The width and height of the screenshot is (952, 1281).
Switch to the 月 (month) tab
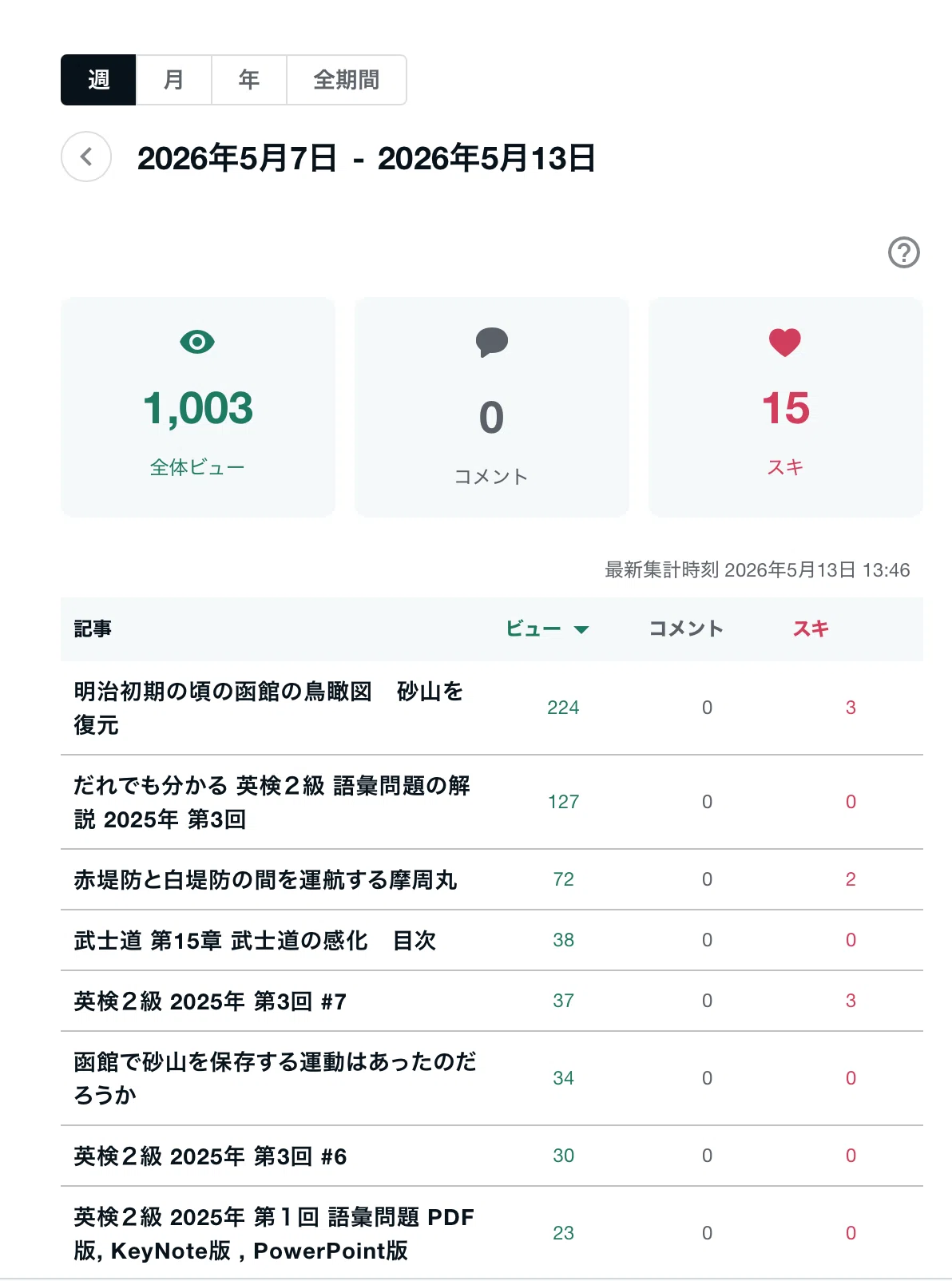pyautogui.click(x=173, y=80)
